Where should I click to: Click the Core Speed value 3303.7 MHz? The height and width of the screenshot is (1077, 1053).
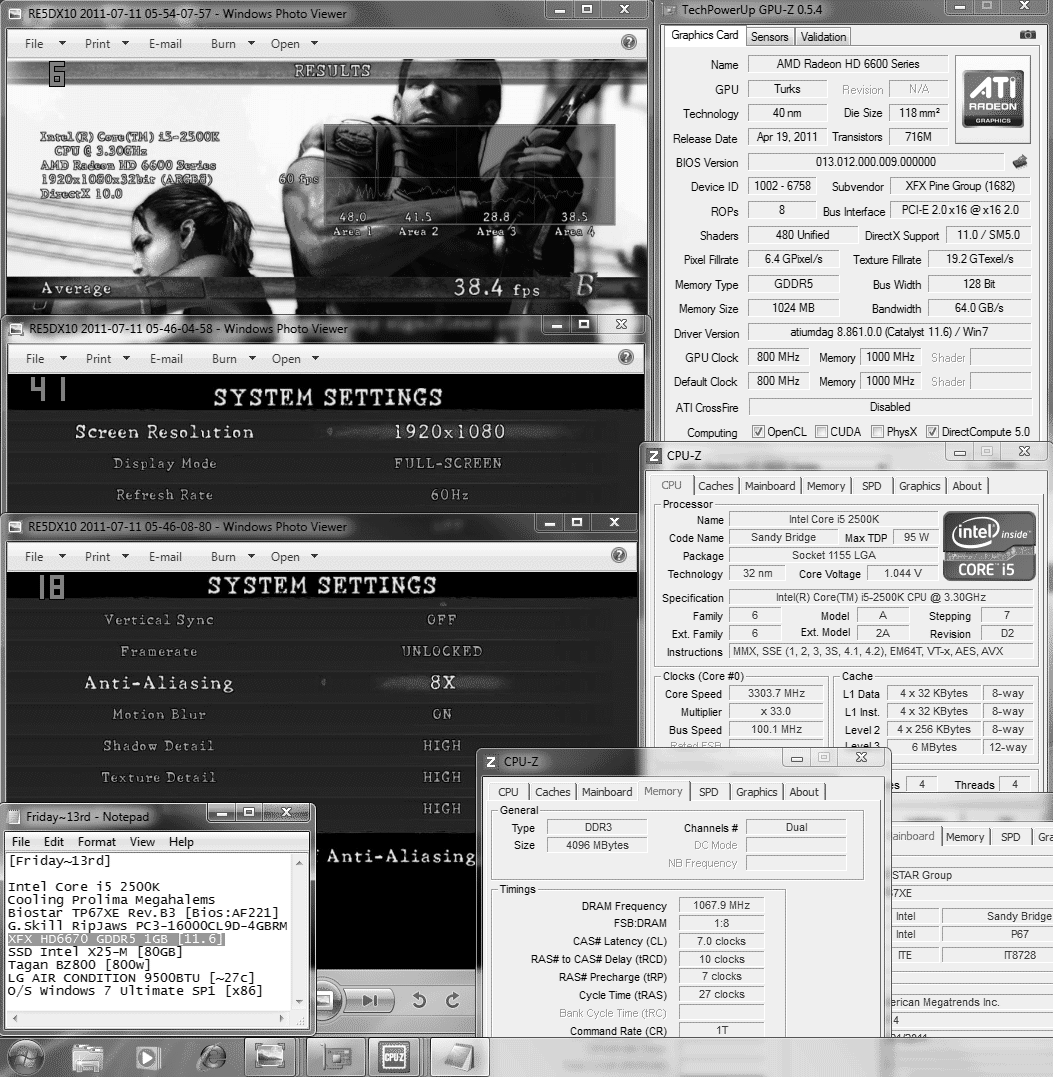tap(776, 694)
